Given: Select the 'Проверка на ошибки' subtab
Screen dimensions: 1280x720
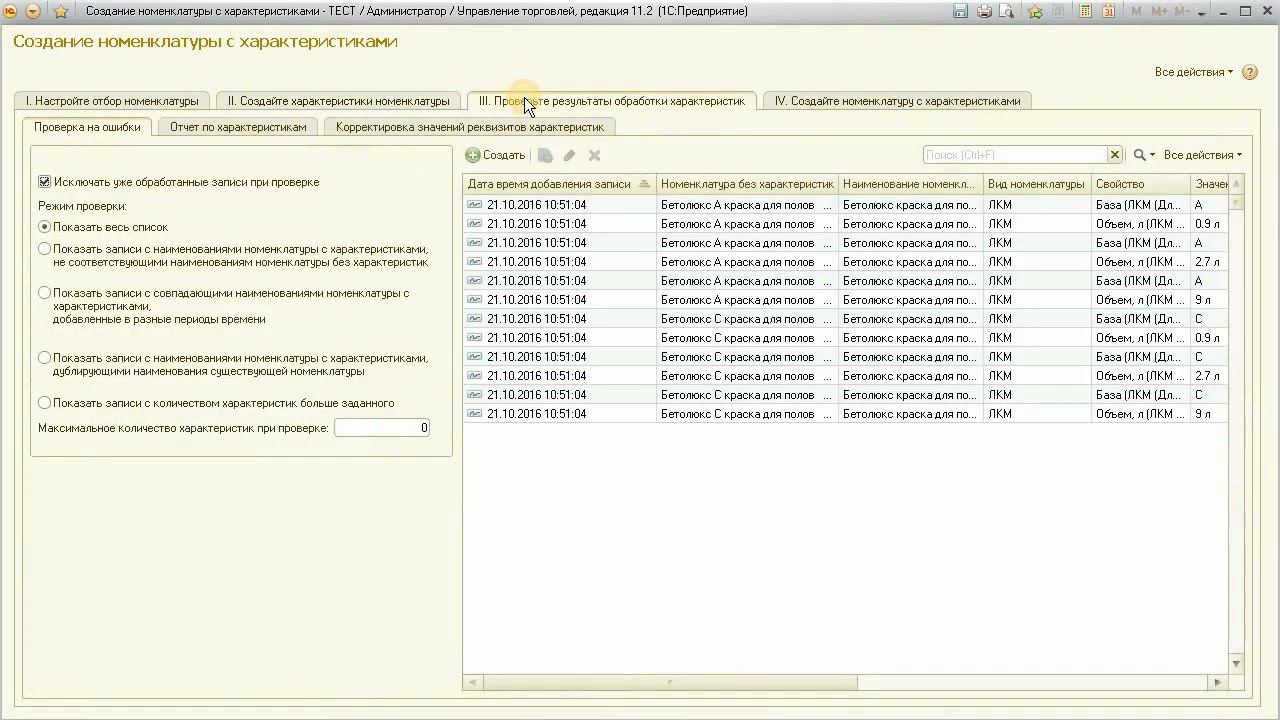Looking at the screenshot, I should [87, 127].
